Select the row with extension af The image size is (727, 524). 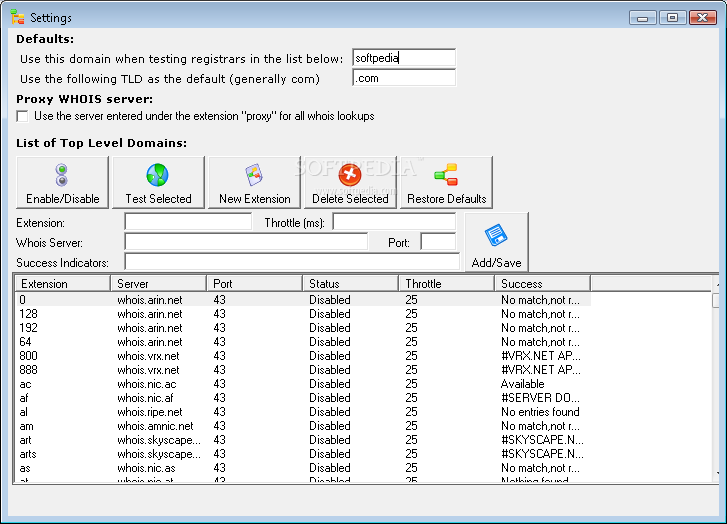[303, 398]
